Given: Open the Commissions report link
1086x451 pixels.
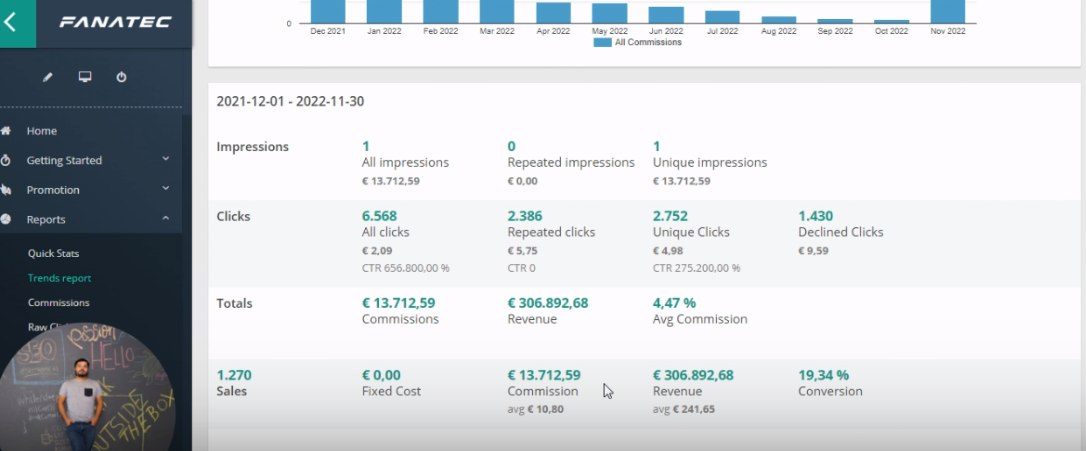Looking at the screenshot, I should point(59,303).
